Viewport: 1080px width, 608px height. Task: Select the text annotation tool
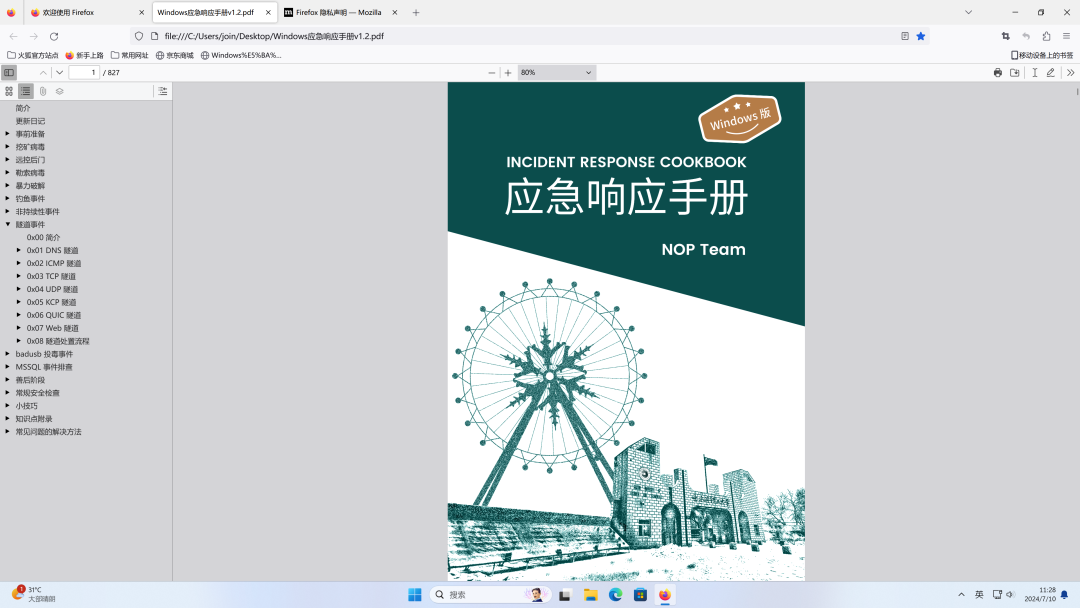tap(1035, 72)
